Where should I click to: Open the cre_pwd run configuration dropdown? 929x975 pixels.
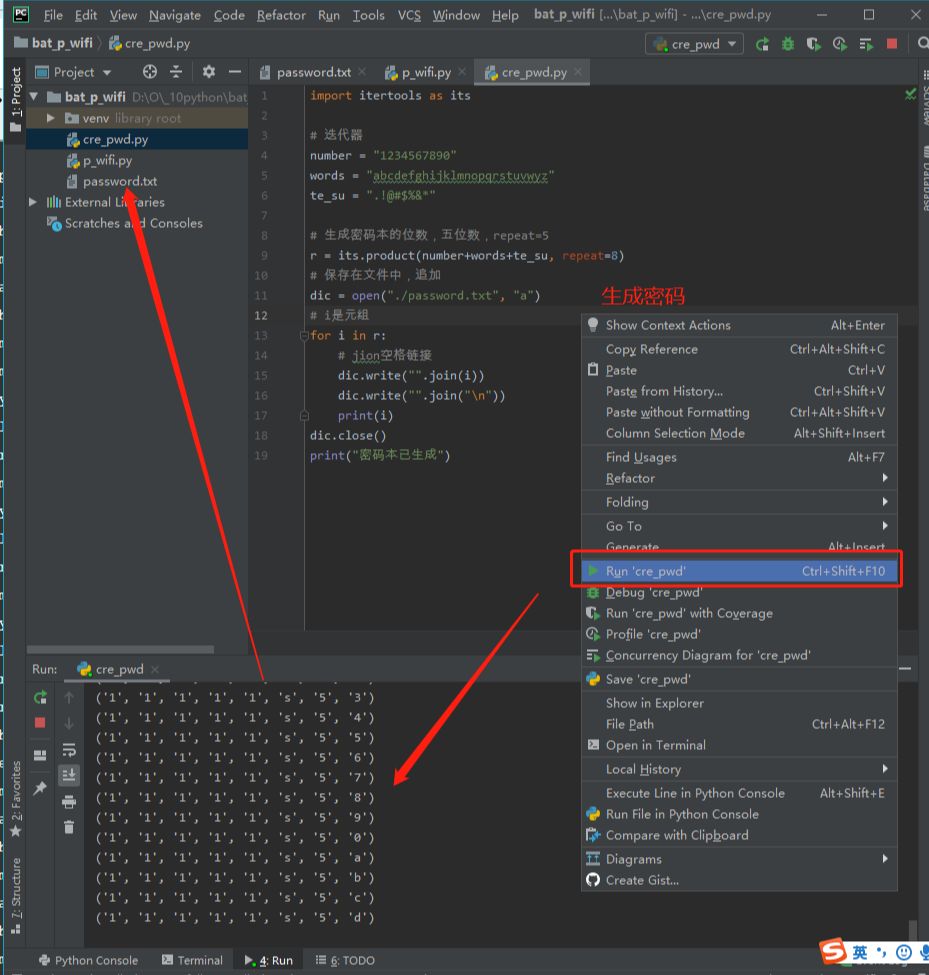point(695,44)
